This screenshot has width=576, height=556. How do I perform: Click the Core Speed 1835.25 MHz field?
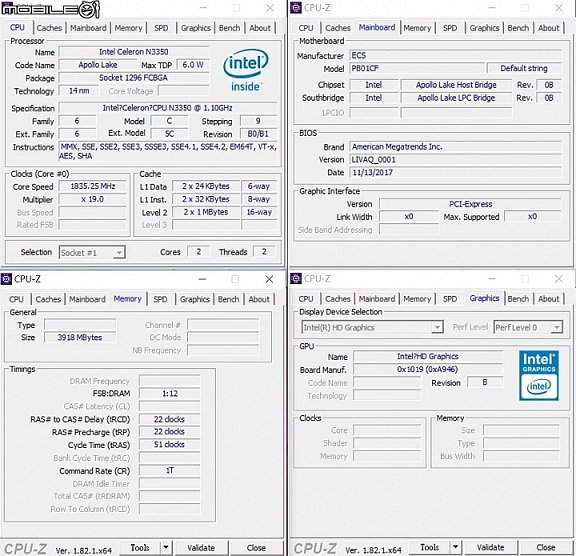click(x=93, y=186)
